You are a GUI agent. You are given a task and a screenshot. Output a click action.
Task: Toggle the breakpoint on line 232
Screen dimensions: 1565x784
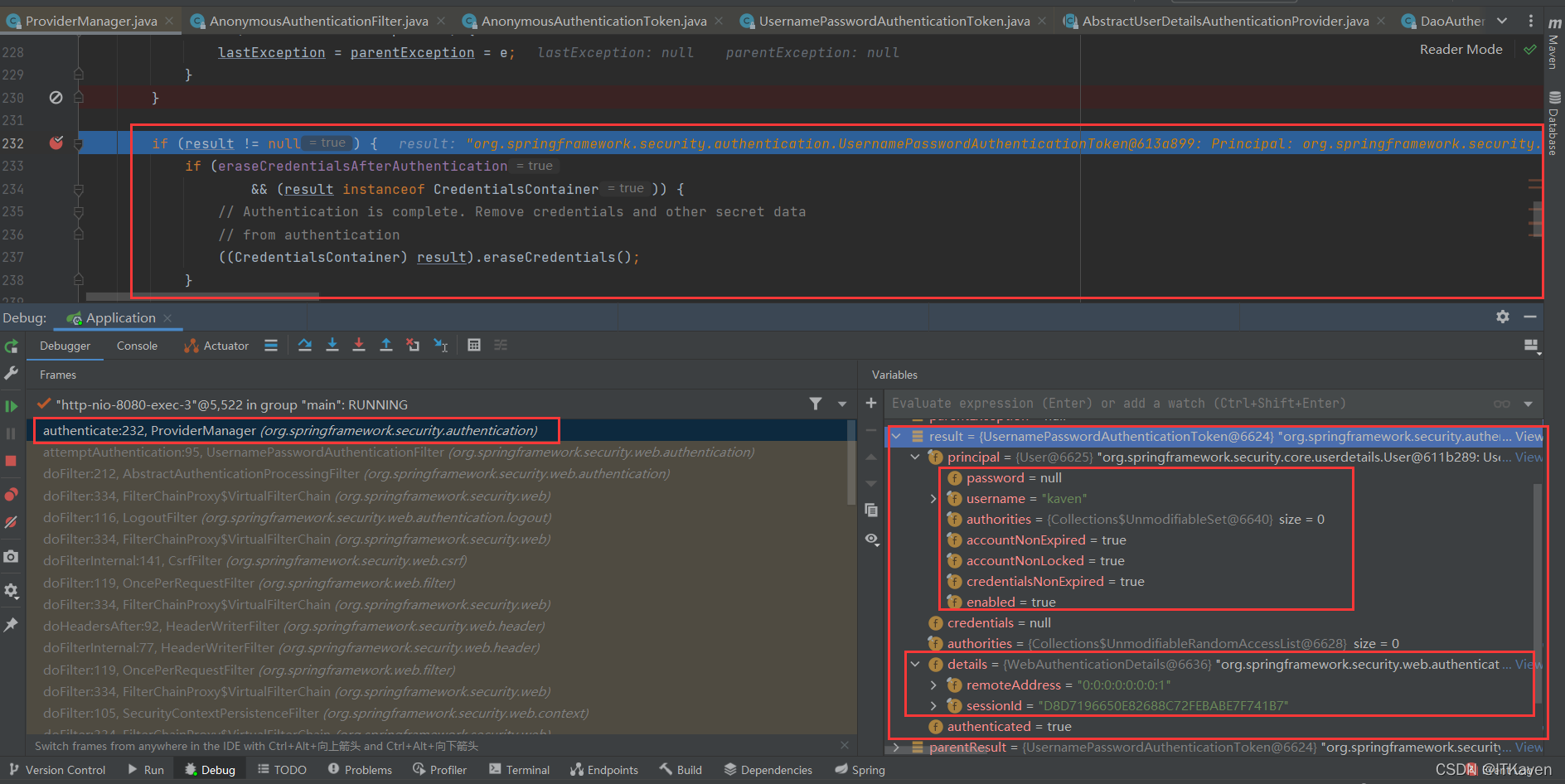(x=56, y=143)
